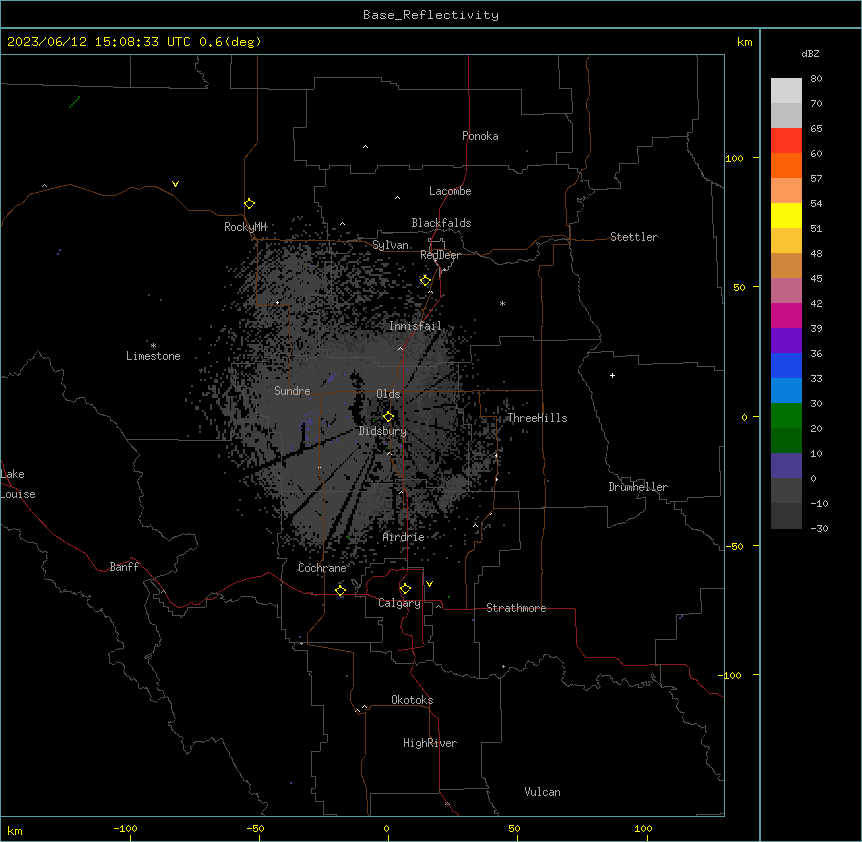Pick the purple 39 dBZ legend color

point(786,340)
